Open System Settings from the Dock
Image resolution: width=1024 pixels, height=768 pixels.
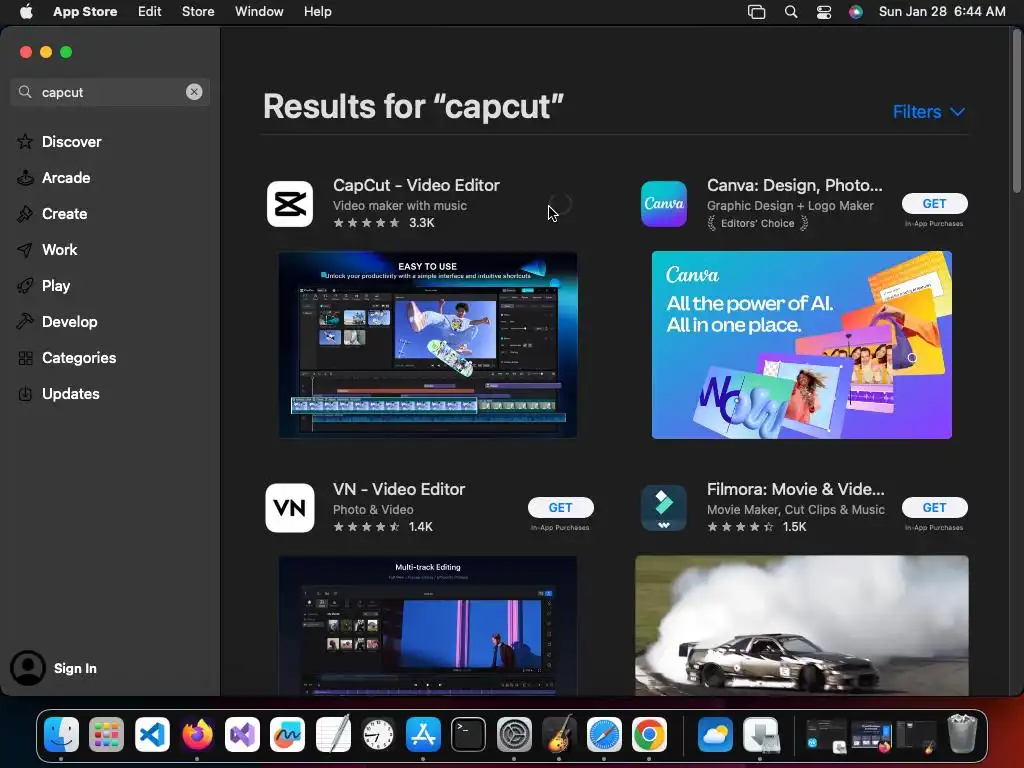514,734
